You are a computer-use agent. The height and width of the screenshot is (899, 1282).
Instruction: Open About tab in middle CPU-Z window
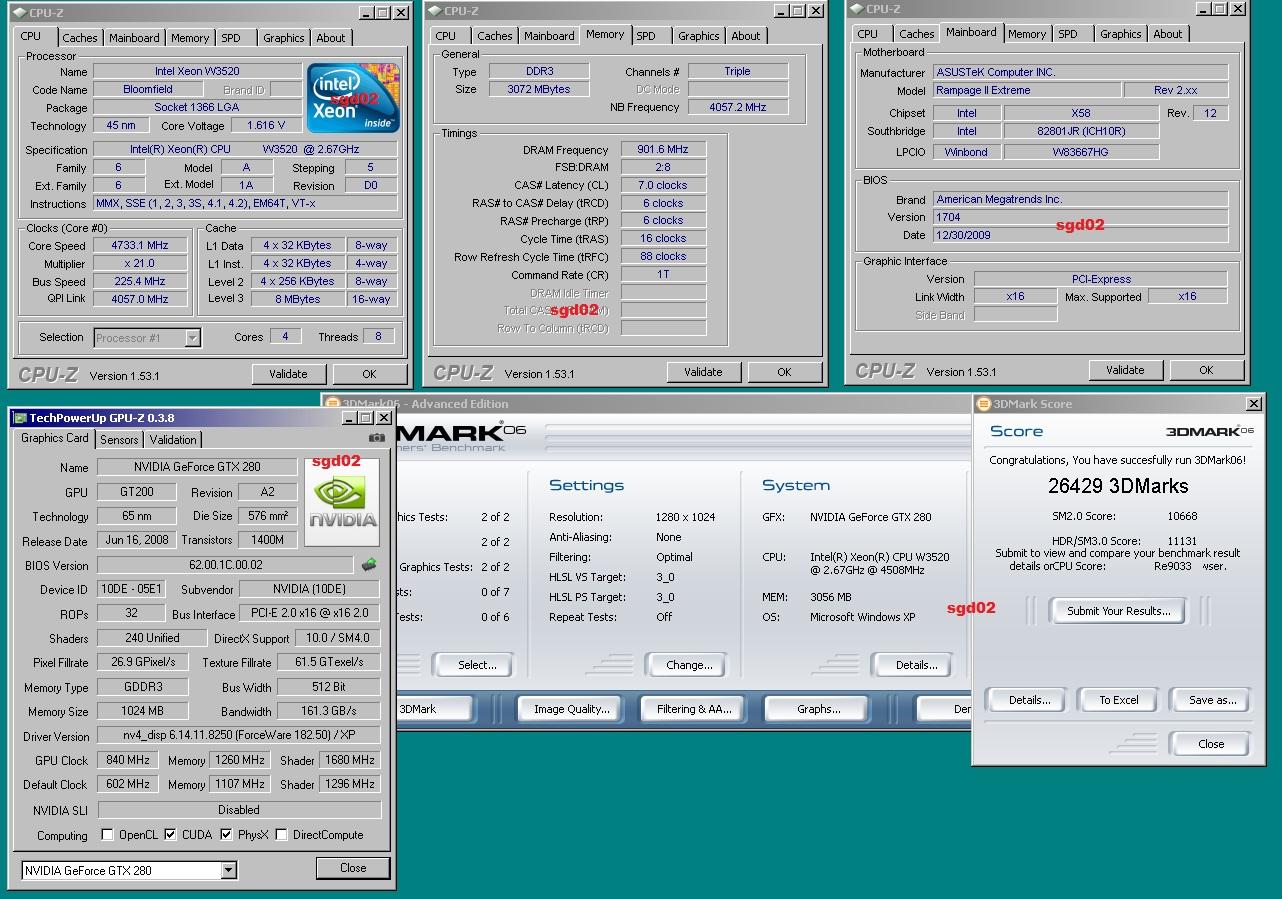pos(746,36)
